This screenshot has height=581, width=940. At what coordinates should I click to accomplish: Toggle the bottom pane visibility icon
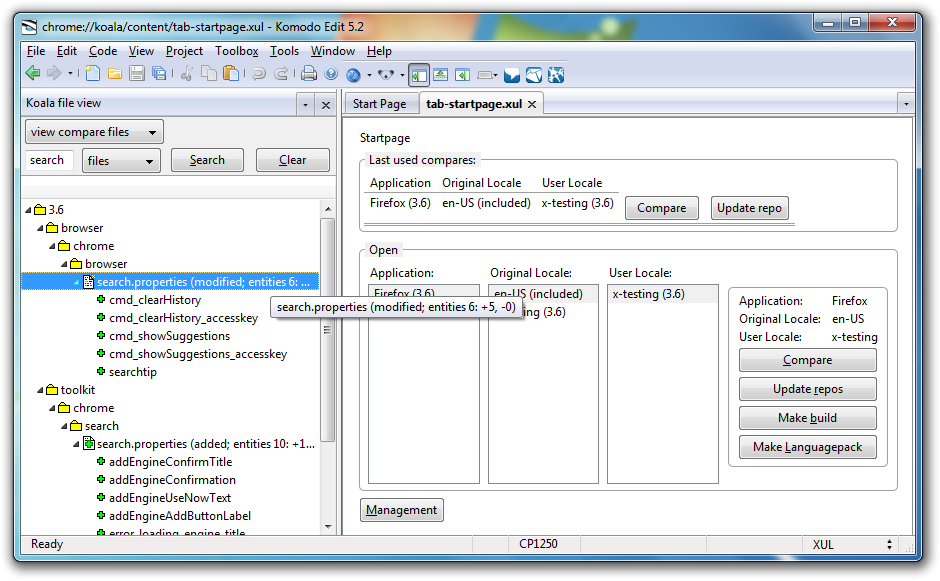[441, 74]
